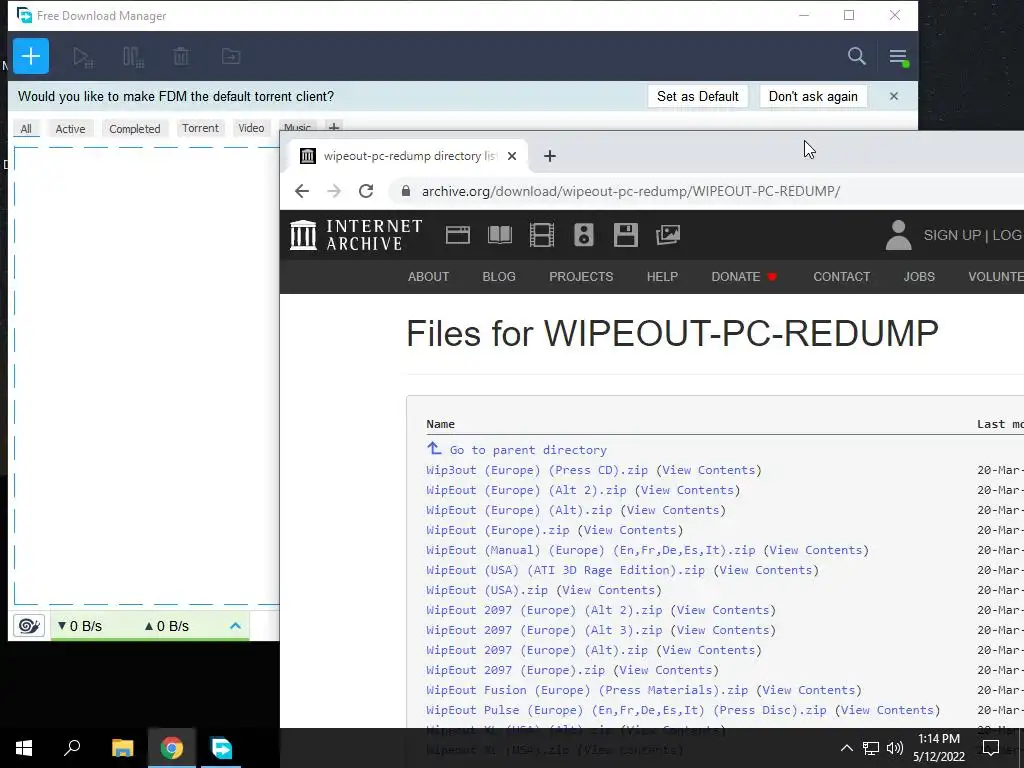
Task: Click the pause-all downloads icon in FDM
Action: [133, 57]
